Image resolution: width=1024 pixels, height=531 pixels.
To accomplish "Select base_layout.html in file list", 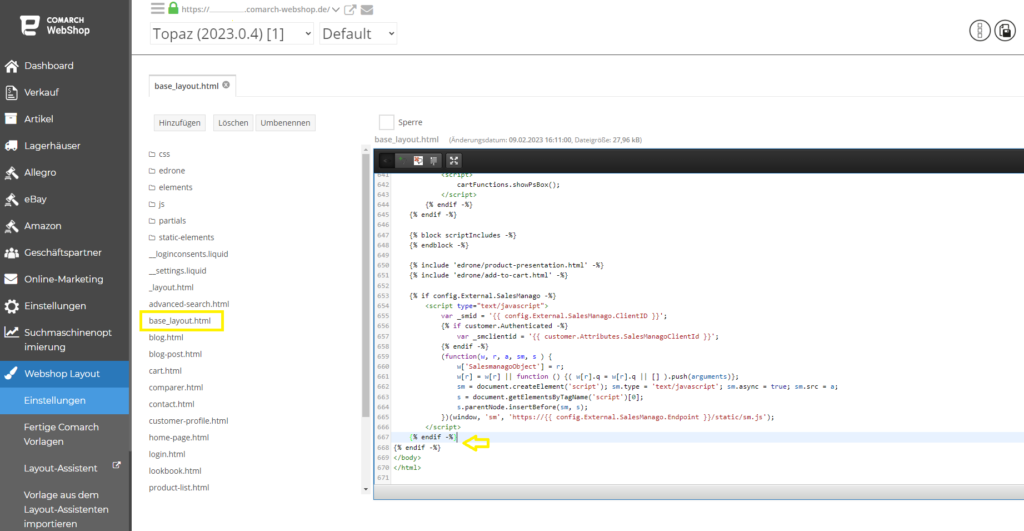I will 180,321.
